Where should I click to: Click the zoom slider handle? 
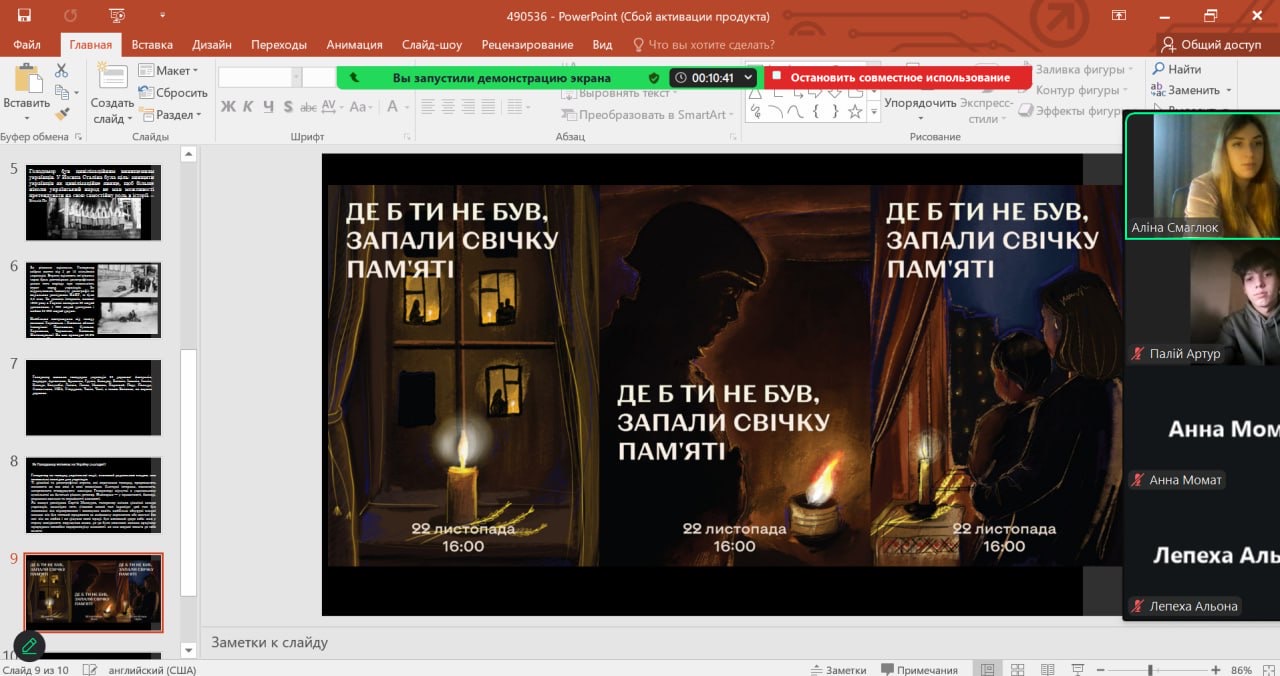[1151, 670]
